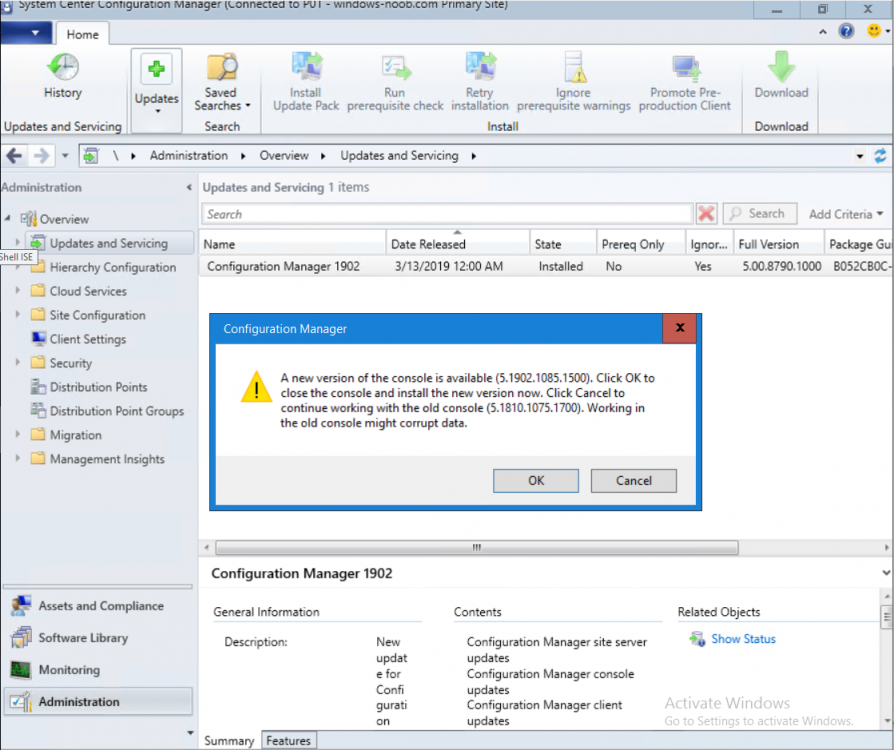
Task: Run prerequisite check from ribbon
Action: [395, 82]
